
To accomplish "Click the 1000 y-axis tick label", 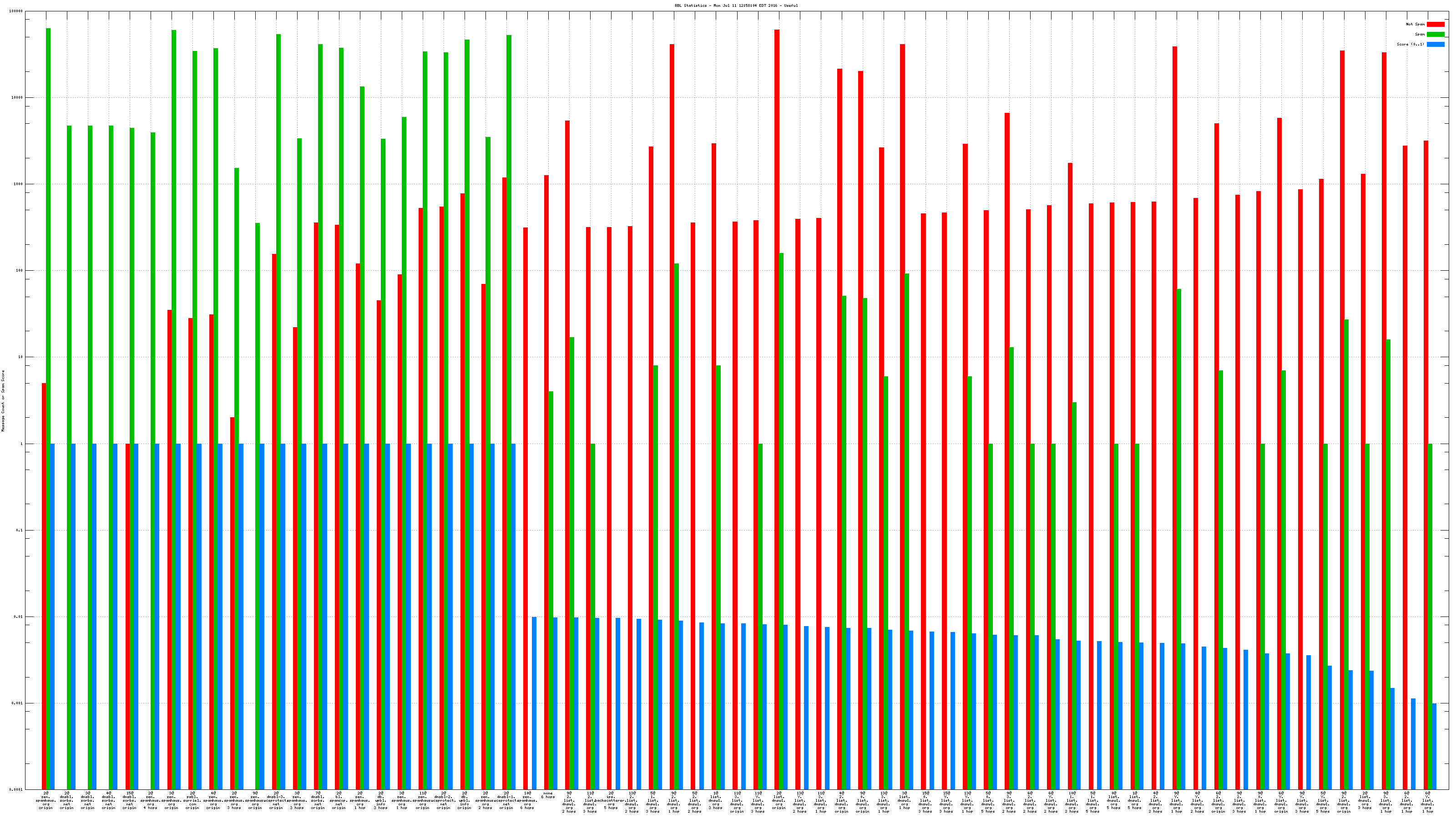I will pos(18,184).
